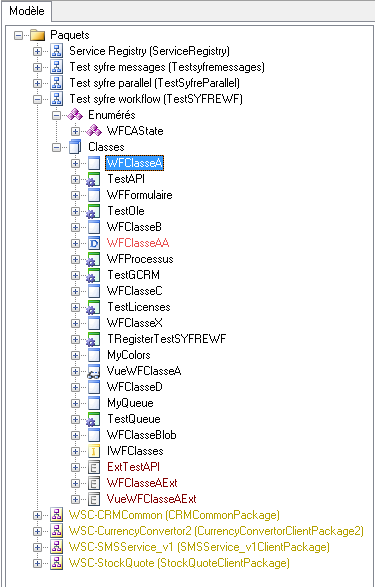Screen dimensions: 375x587
Task: Select the WFClasseA label
Action: (135, 163)
